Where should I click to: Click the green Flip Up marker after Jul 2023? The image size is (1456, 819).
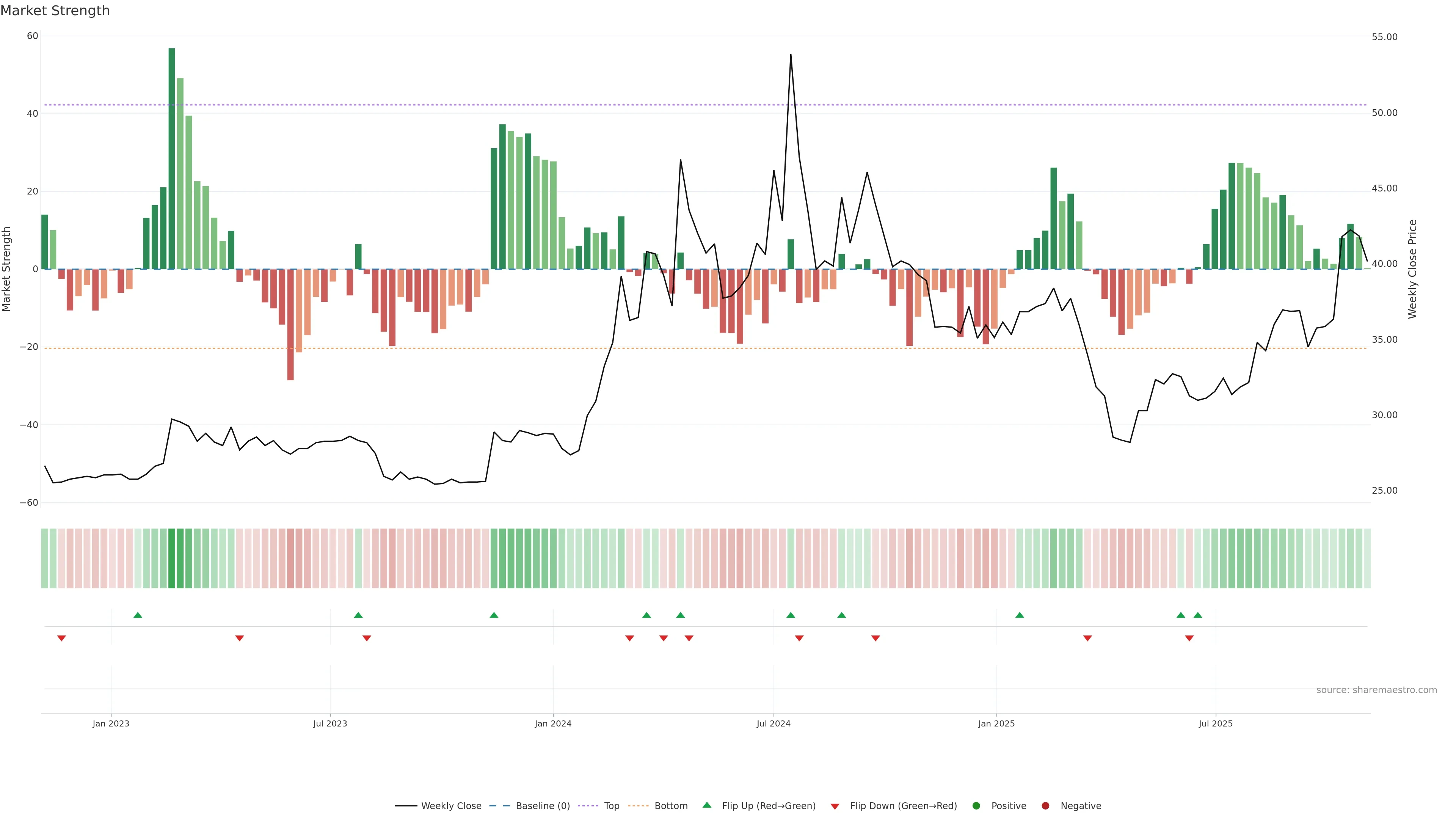(x=358, y=615)
